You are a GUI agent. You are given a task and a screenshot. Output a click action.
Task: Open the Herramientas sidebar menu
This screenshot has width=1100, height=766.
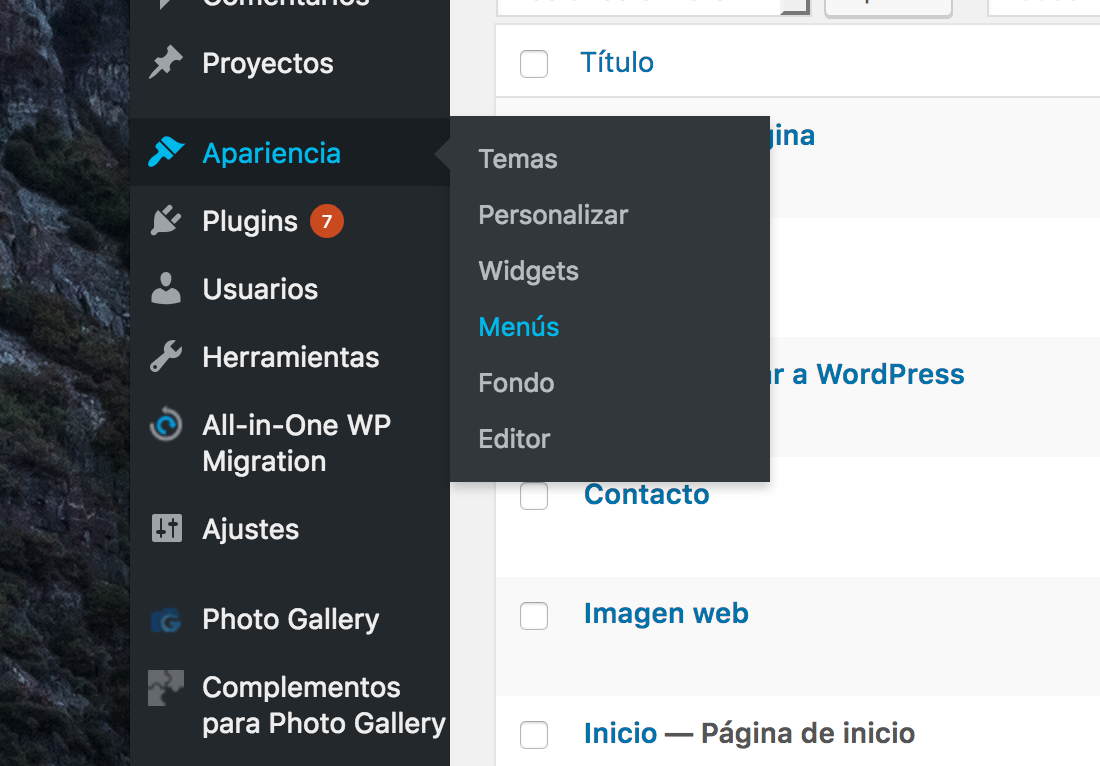point(290,357)
